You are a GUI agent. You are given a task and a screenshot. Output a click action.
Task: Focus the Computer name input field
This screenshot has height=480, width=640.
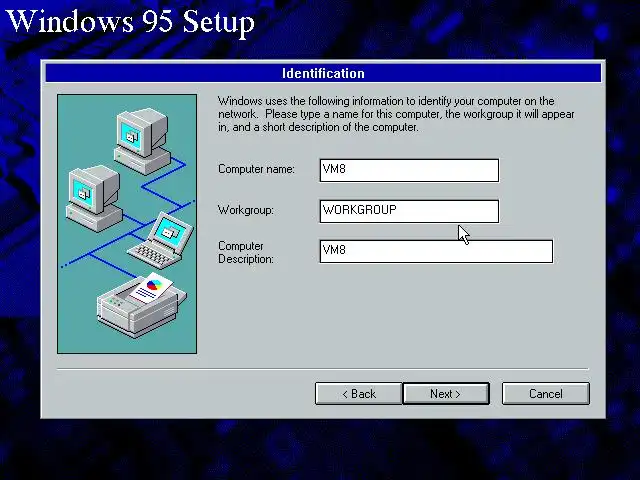[409, 170]
